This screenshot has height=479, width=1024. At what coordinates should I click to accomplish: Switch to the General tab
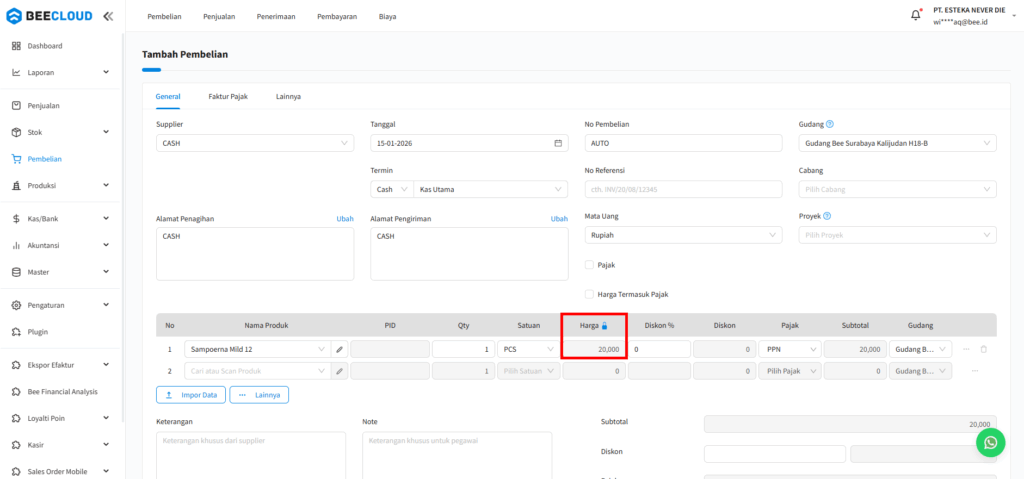click(168, 96)
